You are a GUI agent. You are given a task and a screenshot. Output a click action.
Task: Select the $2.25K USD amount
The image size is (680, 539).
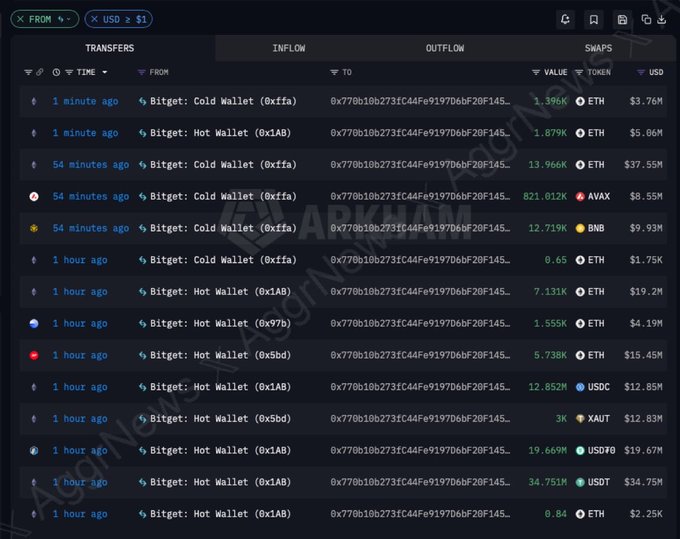click(x=646, y=514)
